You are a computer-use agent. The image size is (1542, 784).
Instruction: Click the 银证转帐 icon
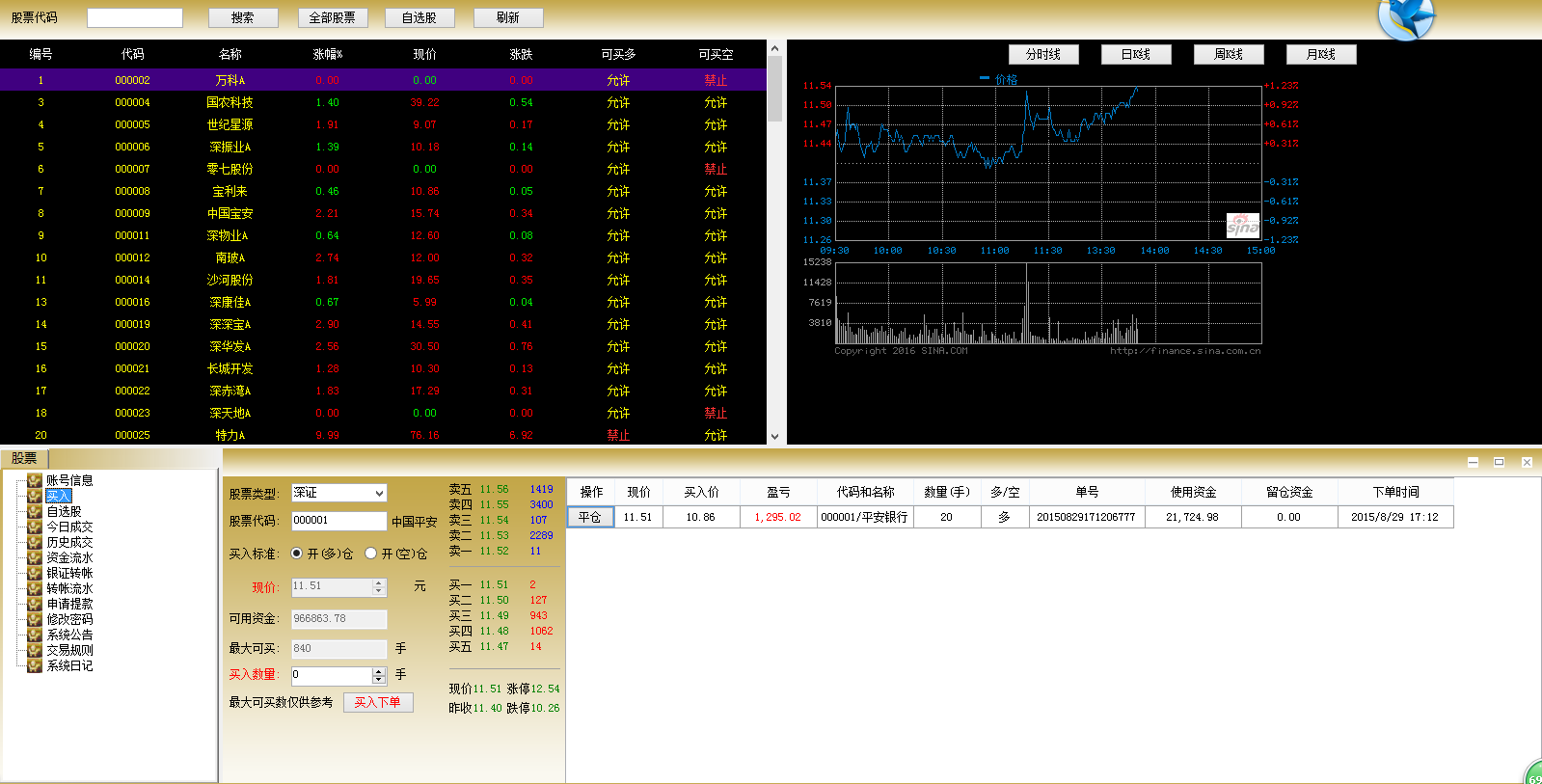[x=35, y=573]
